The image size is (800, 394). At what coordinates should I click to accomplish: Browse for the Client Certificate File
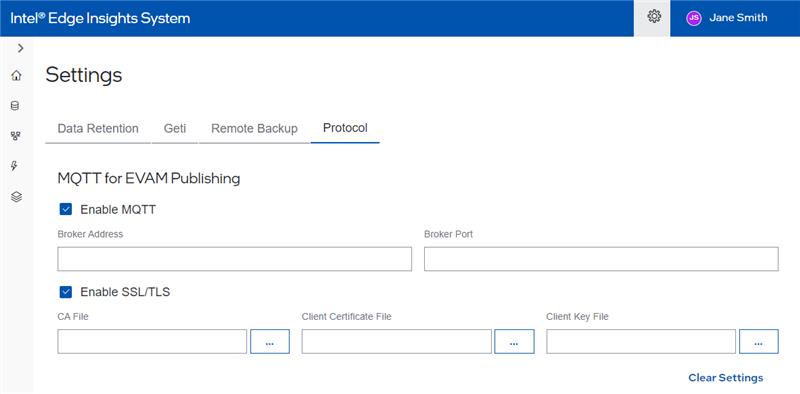pos(514,341)
